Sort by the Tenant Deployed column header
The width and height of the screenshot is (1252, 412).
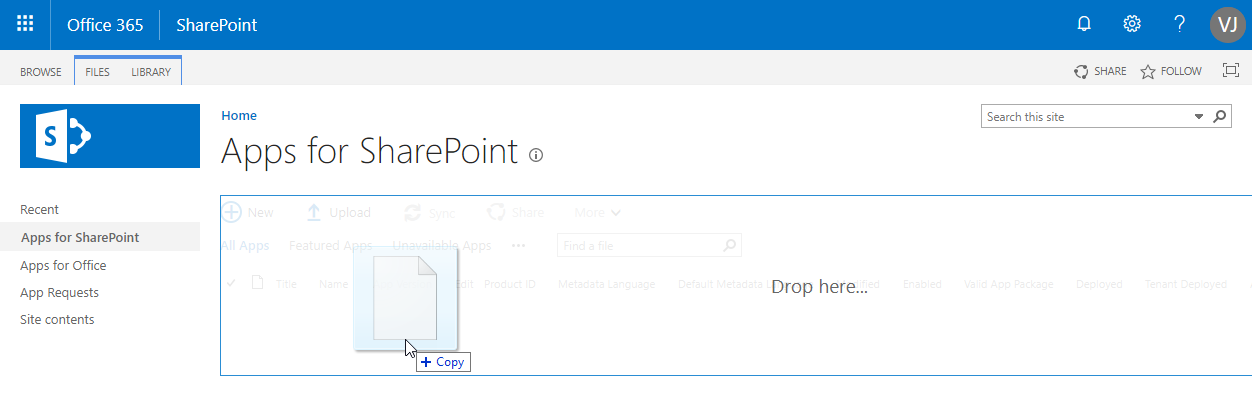(x=1185, y=284)
